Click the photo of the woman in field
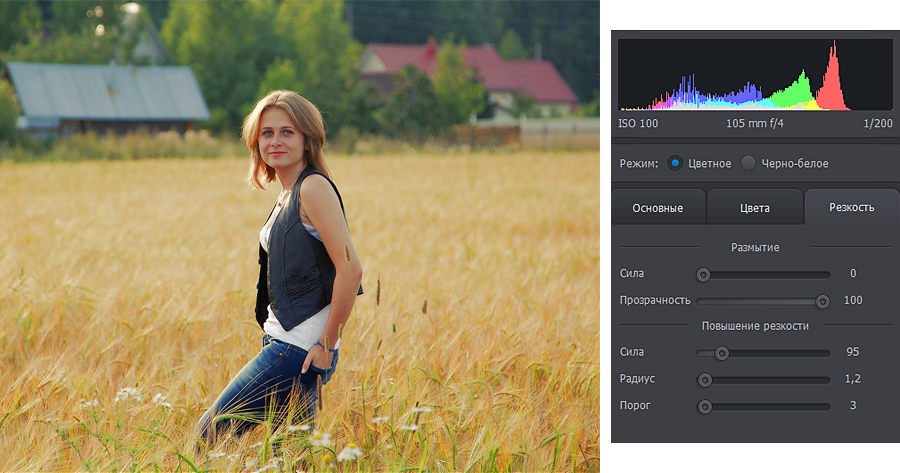 pos(299,236)
